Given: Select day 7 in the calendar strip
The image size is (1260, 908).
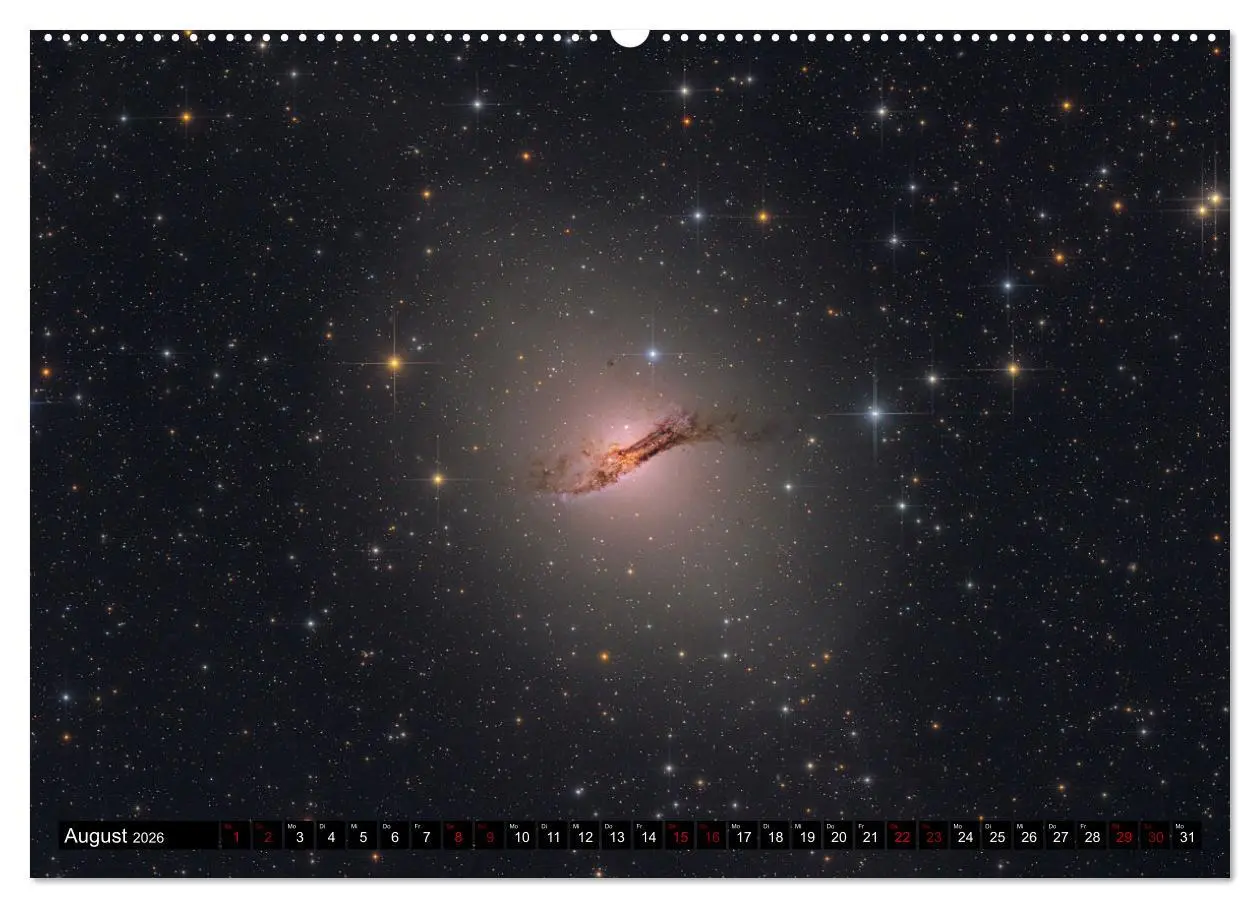Looking at the screenshot, I should pyautogui.click(x=426, y=836).
